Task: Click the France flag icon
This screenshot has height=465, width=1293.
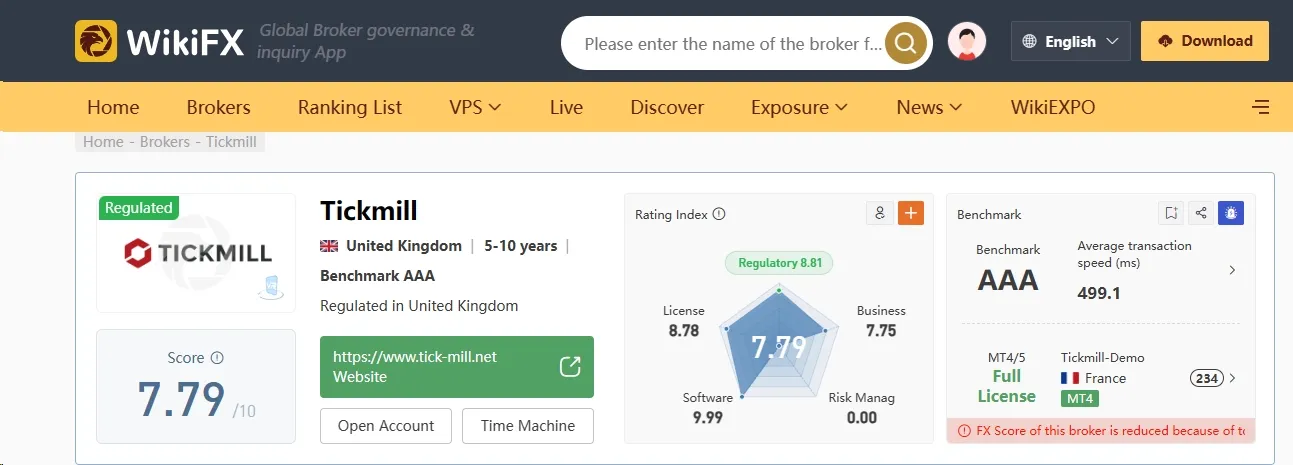Action: [x=1070, y=378]
